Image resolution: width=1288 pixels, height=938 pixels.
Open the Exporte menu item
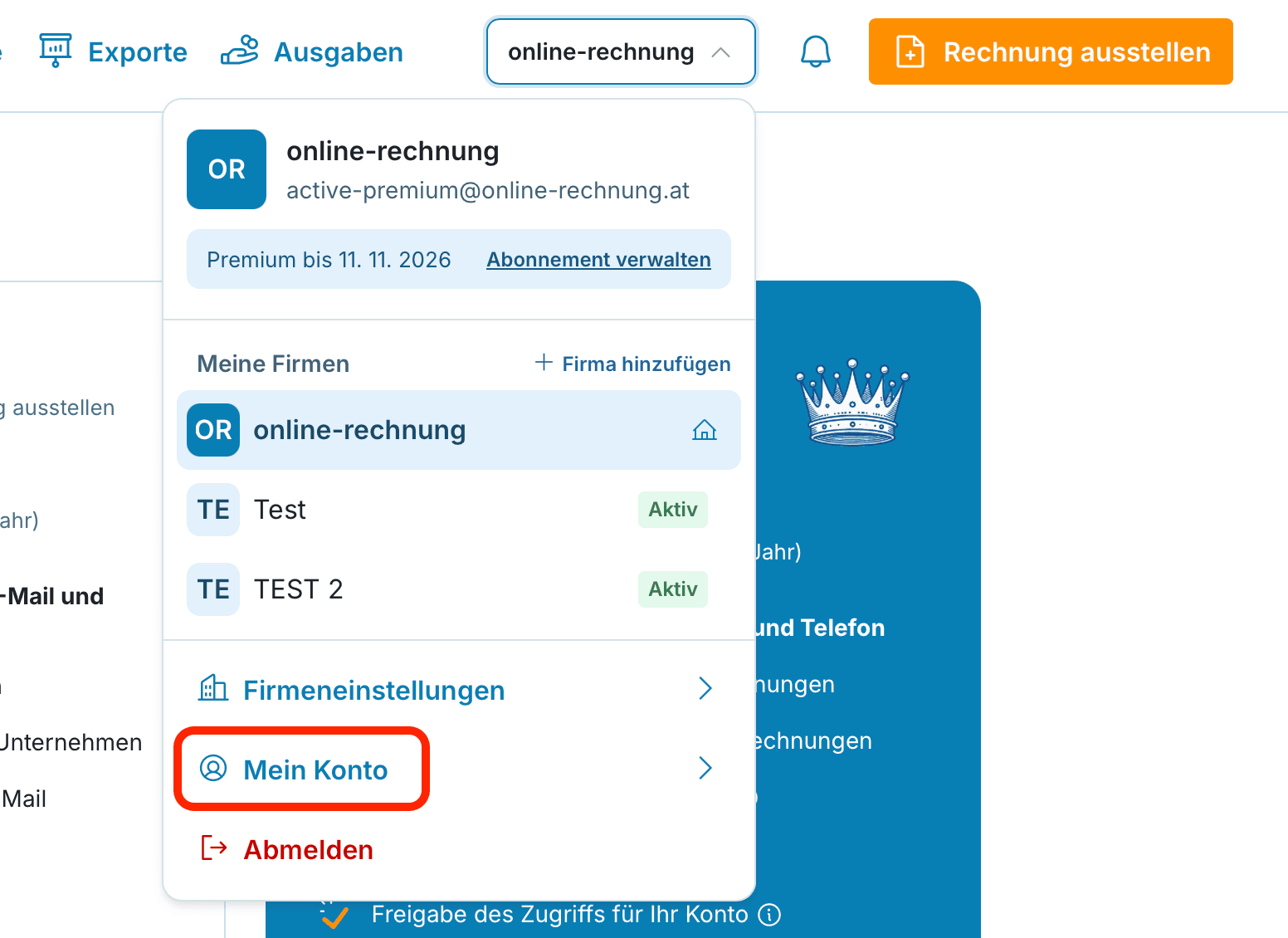click(114, 51)
